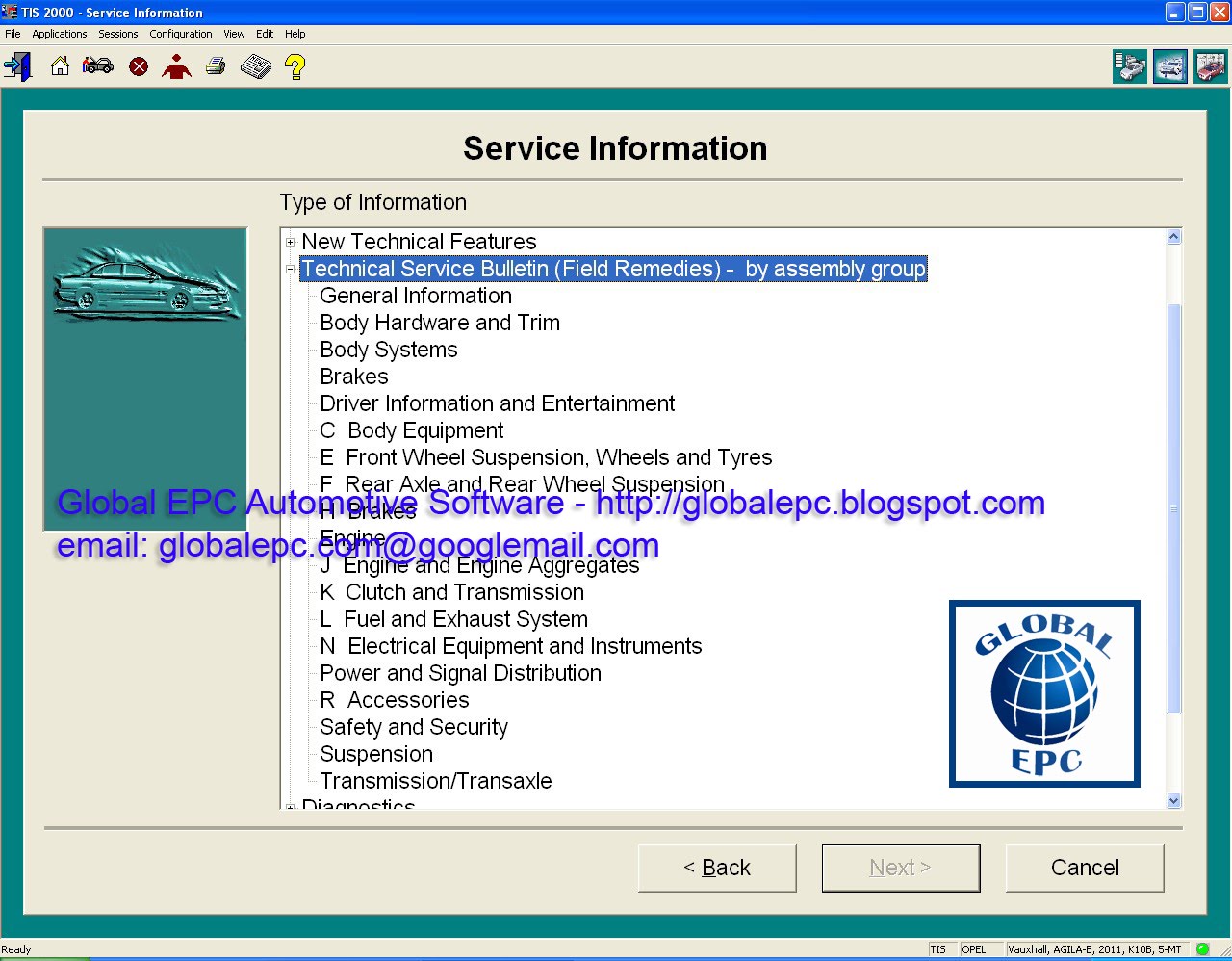
Task: Open the red person user icon
Action: pyautogui.click(x=177, y=66)
